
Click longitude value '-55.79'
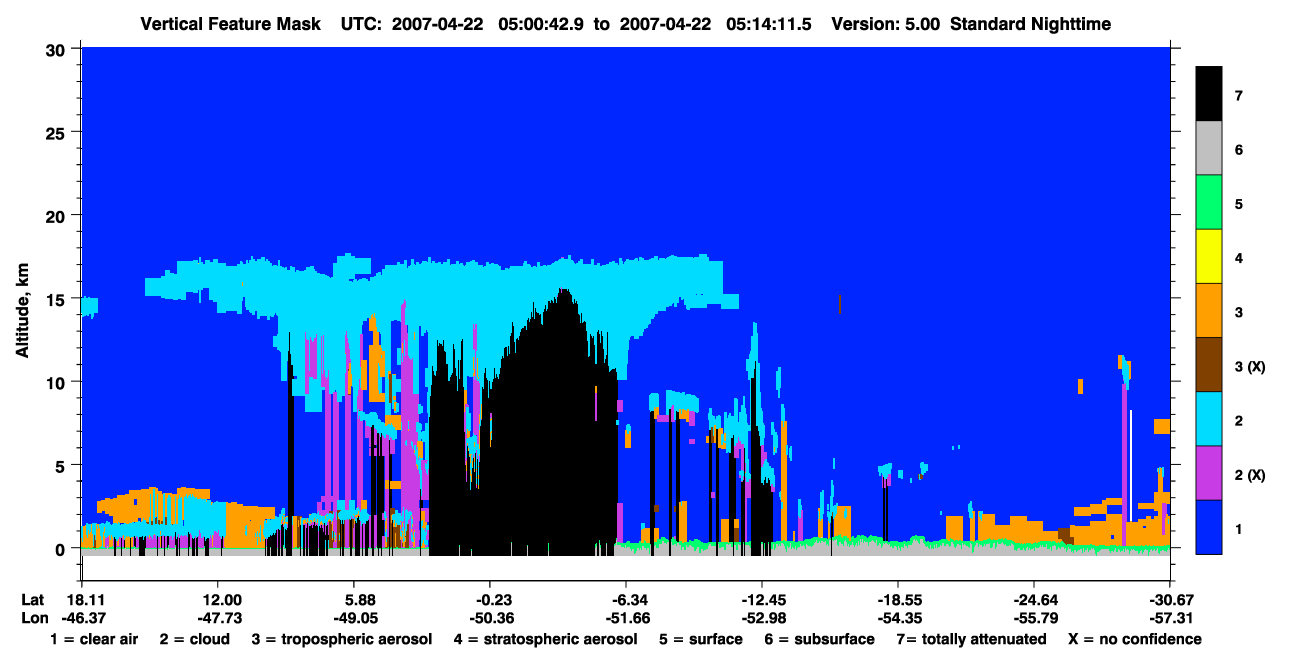click(x=1034, y=617)
